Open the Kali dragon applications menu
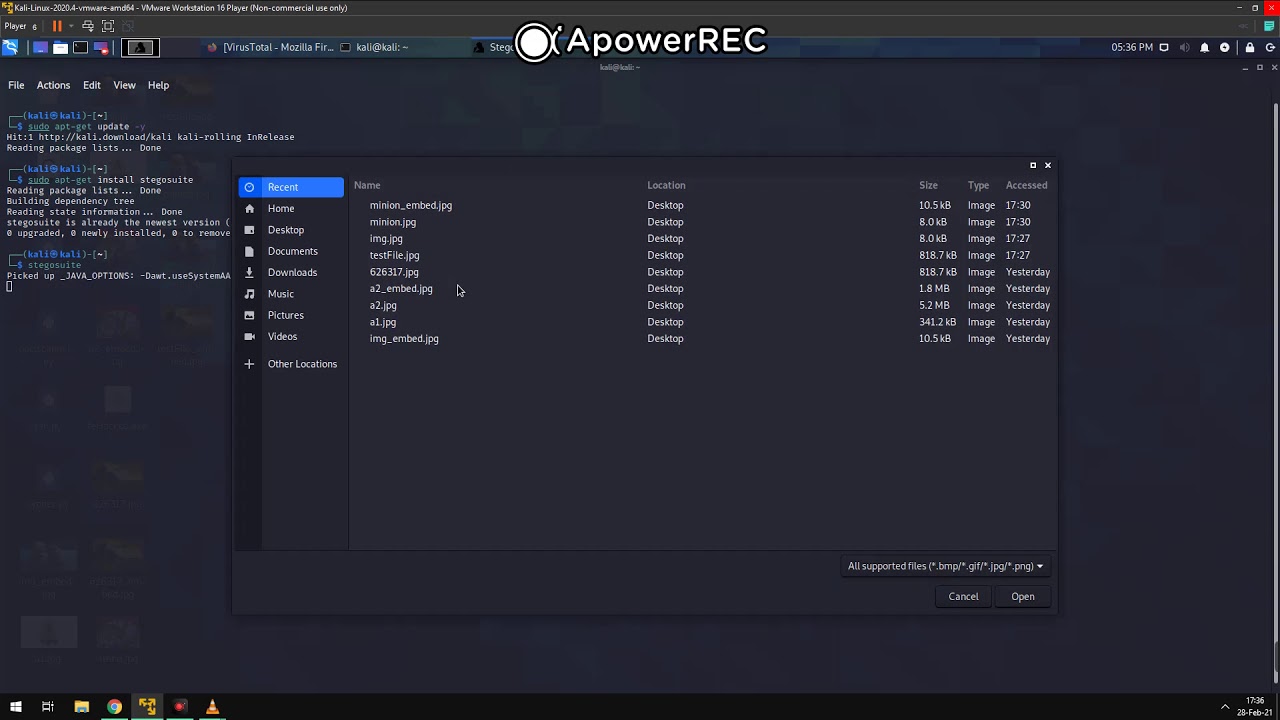This screenshot has width=1280, height=720. (x=10, y=47)
